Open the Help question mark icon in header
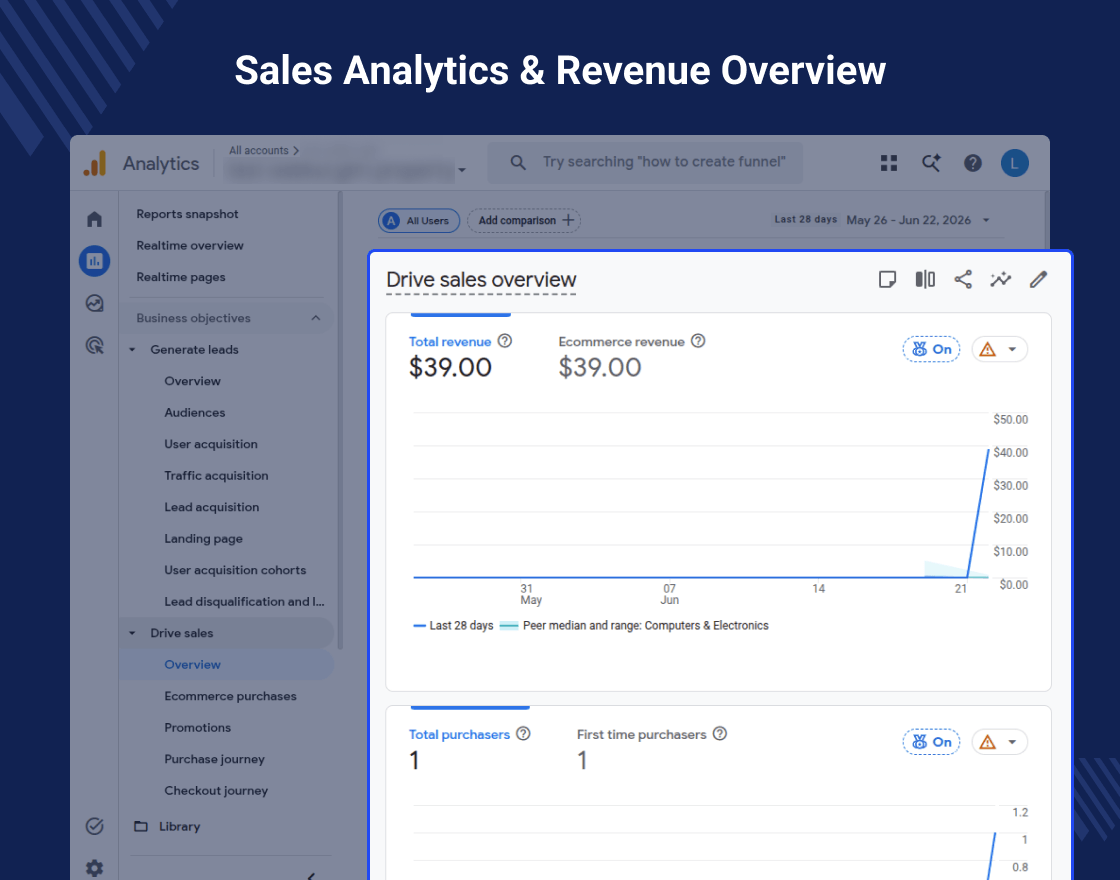 click(x=973, y=164)
